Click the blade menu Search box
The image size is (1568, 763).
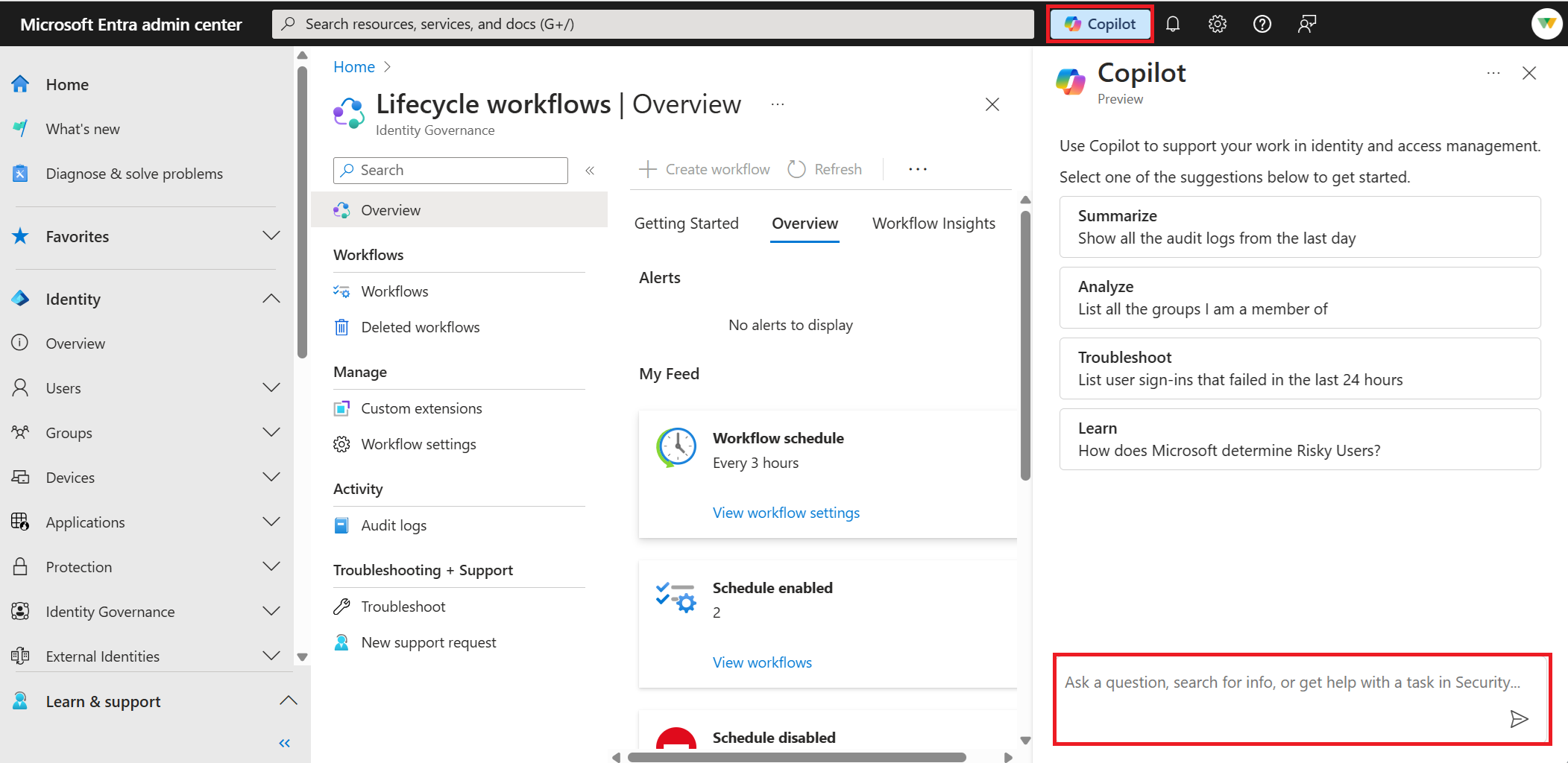450,170
